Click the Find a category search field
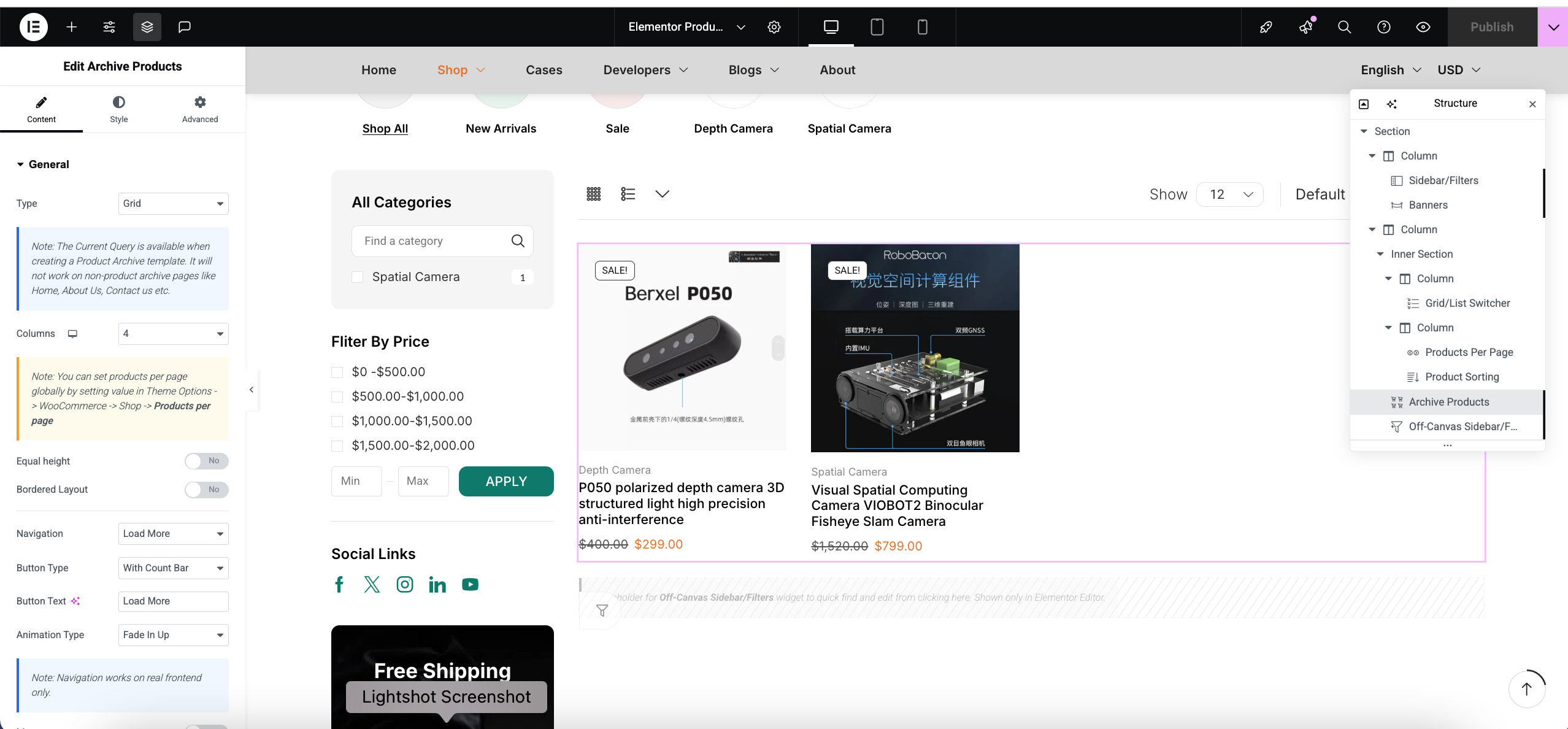The image size is (1568, 729). 442,241
